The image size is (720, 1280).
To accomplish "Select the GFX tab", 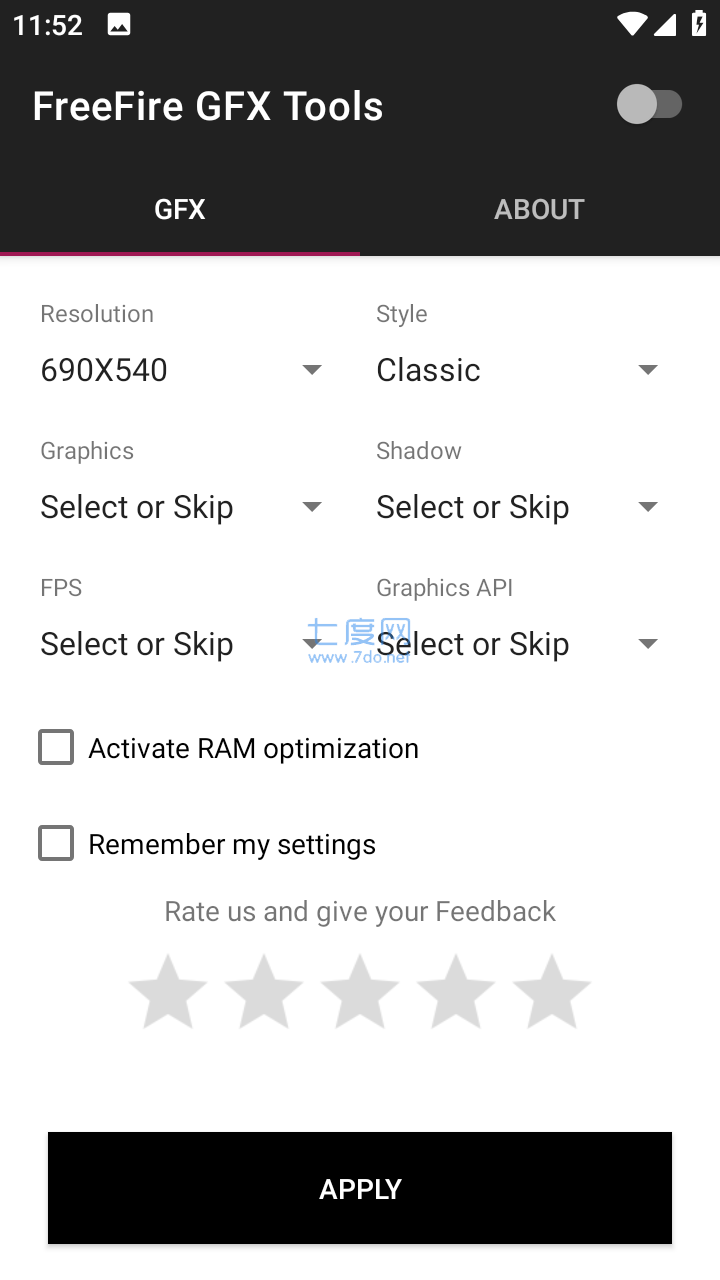I will click(180, 209).
